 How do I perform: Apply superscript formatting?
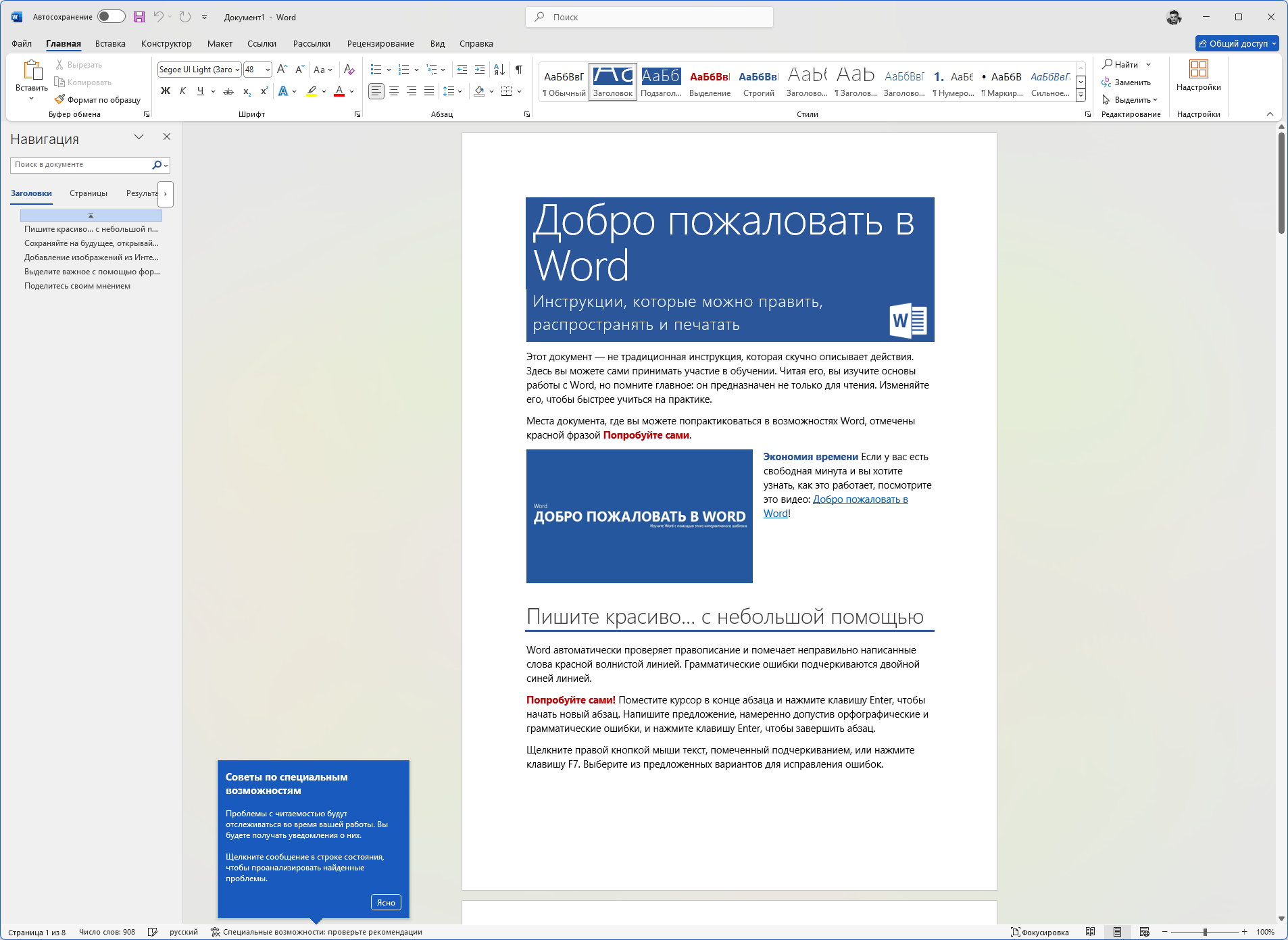(x=264, y=91)
